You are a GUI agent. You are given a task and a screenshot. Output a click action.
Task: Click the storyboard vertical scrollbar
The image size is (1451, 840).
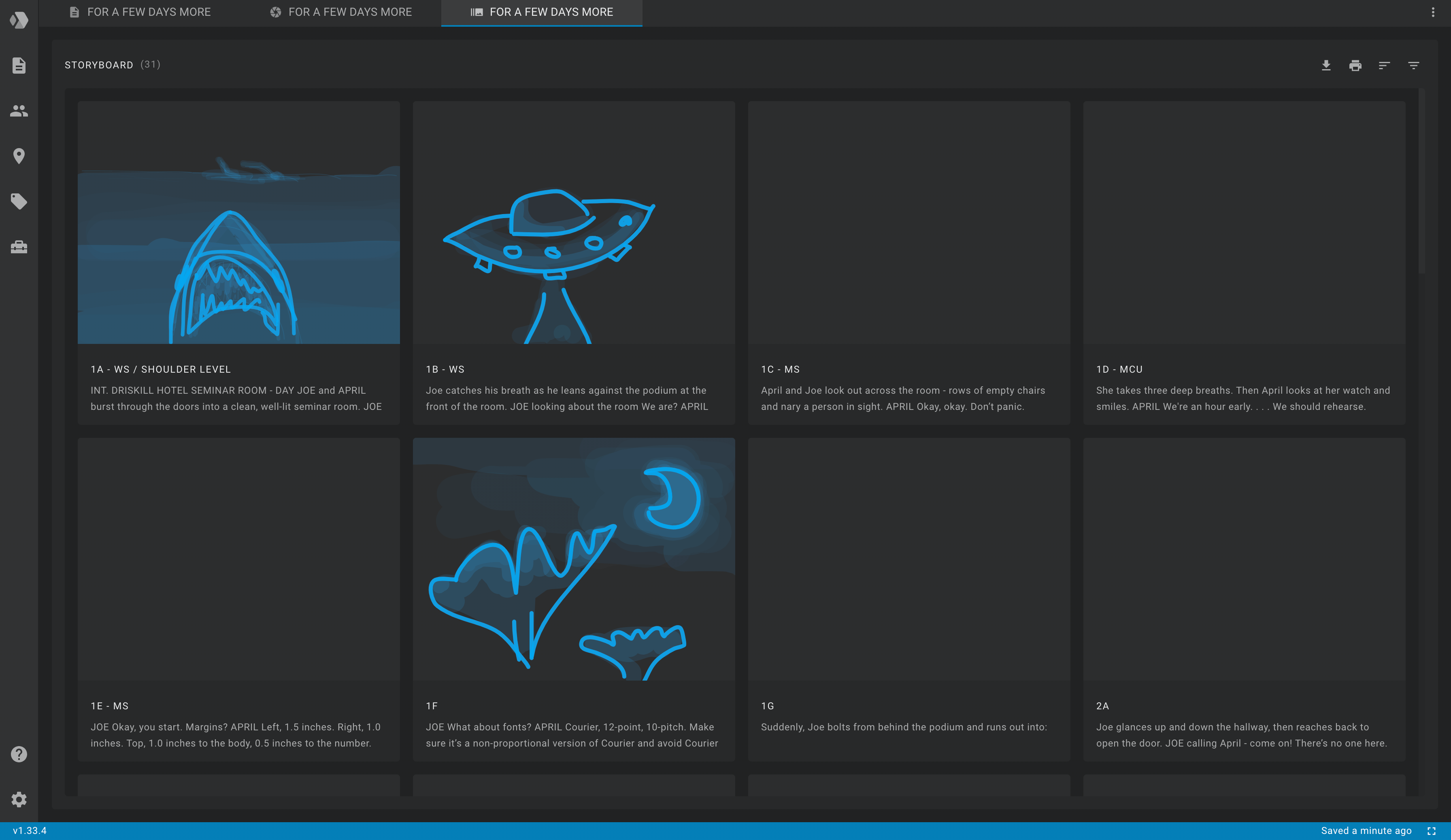tap(1421, 181)
